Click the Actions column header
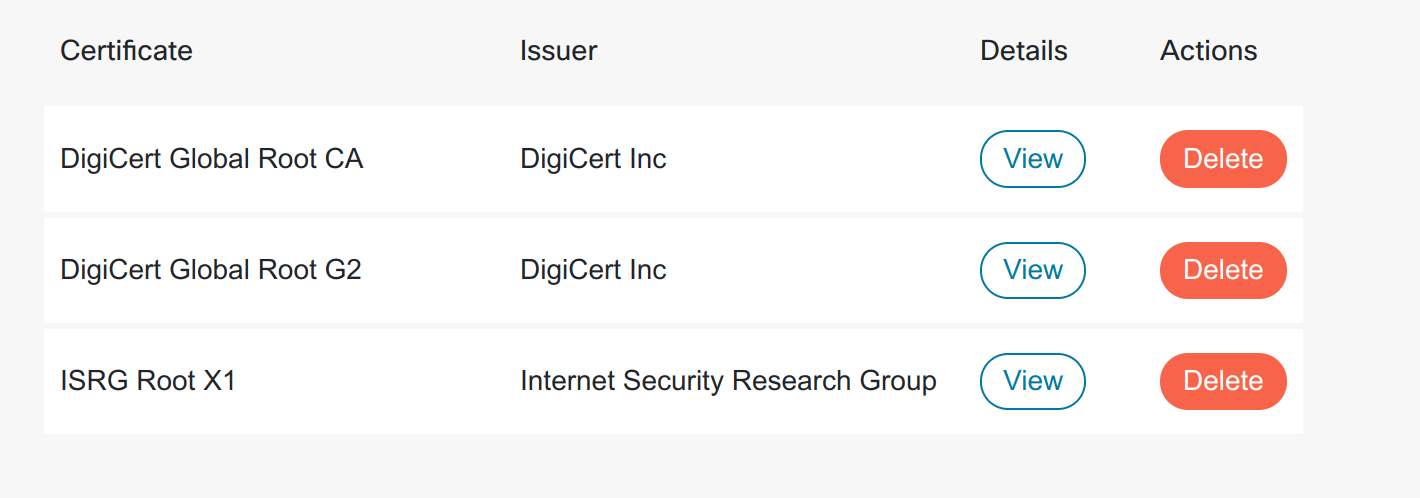This screenshot has width=1420, height=498. [x=1208, y=51]
